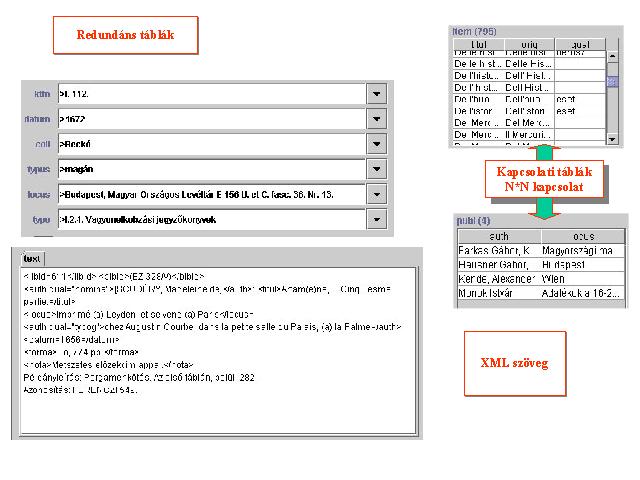This screenshot has width=640, height=480.
Task: Click the item table scrollbar thumb
Action: 612,82
